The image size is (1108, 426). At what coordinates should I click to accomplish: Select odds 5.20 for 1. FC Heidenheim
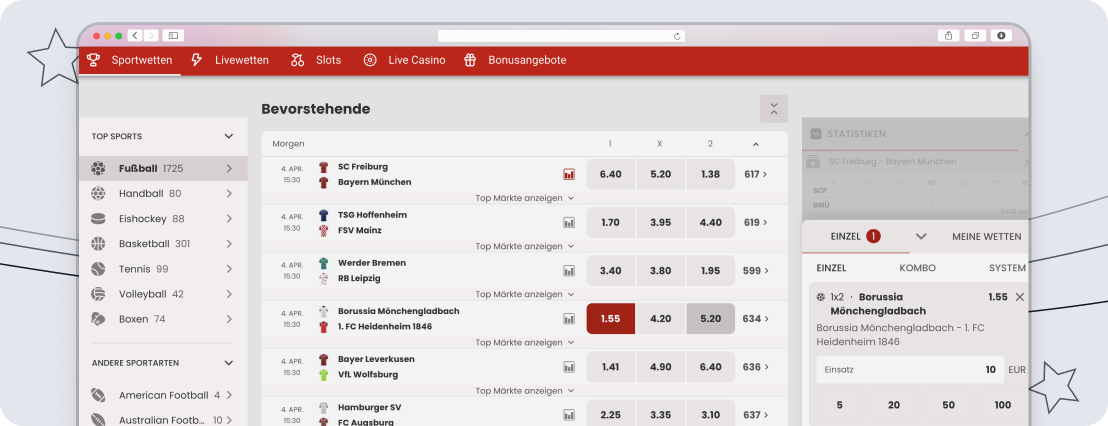coord(710,319)
